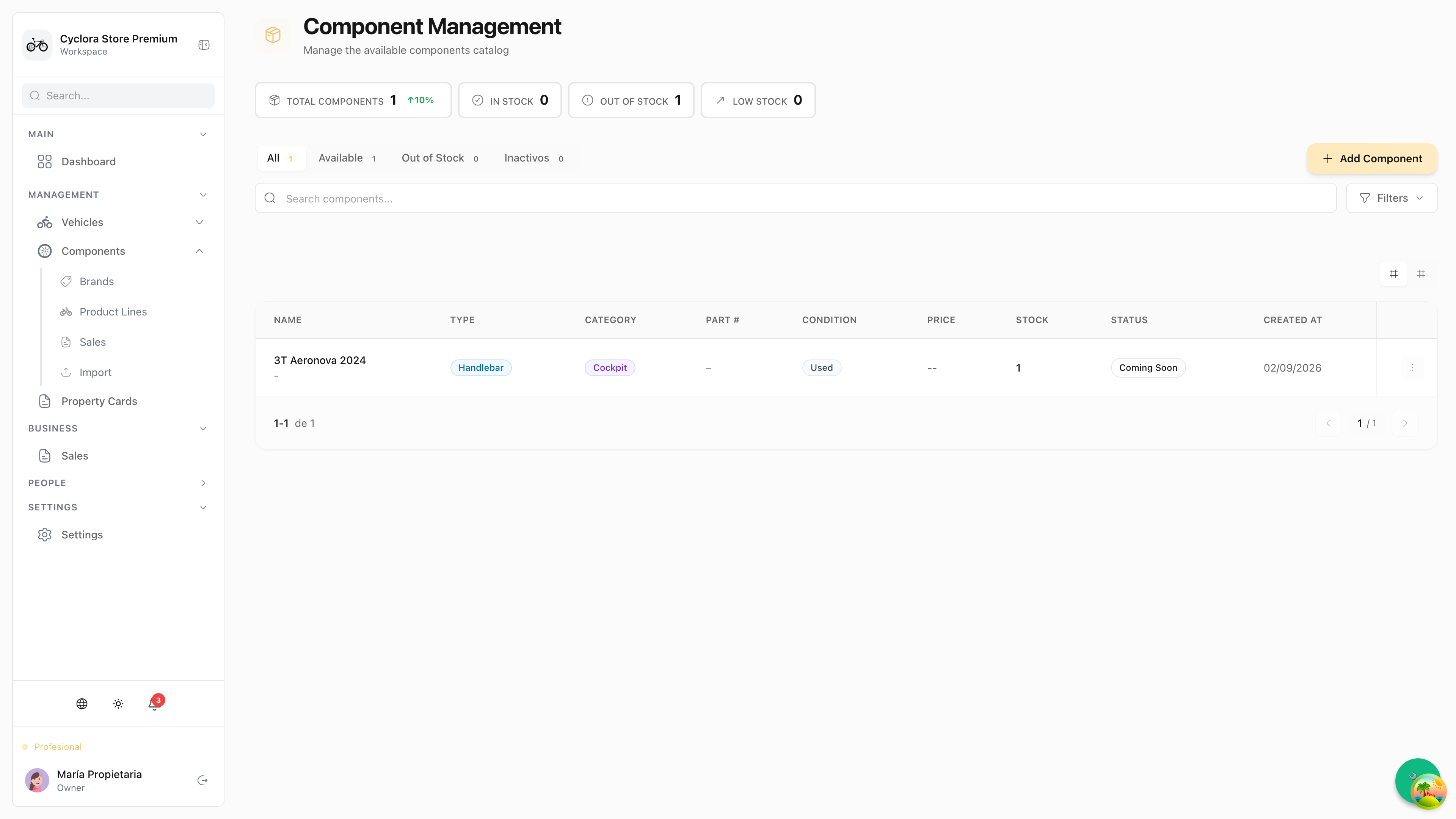Go to next page in pagination
Image resolution: width=1456 pixels, height=819 pixels.
pos(1404,424)
